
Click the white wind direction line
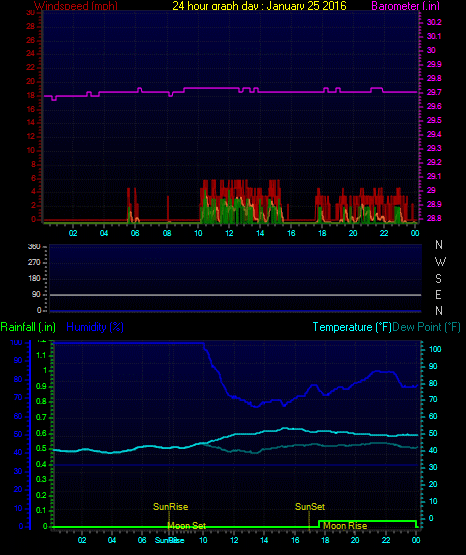pos(235,295)
